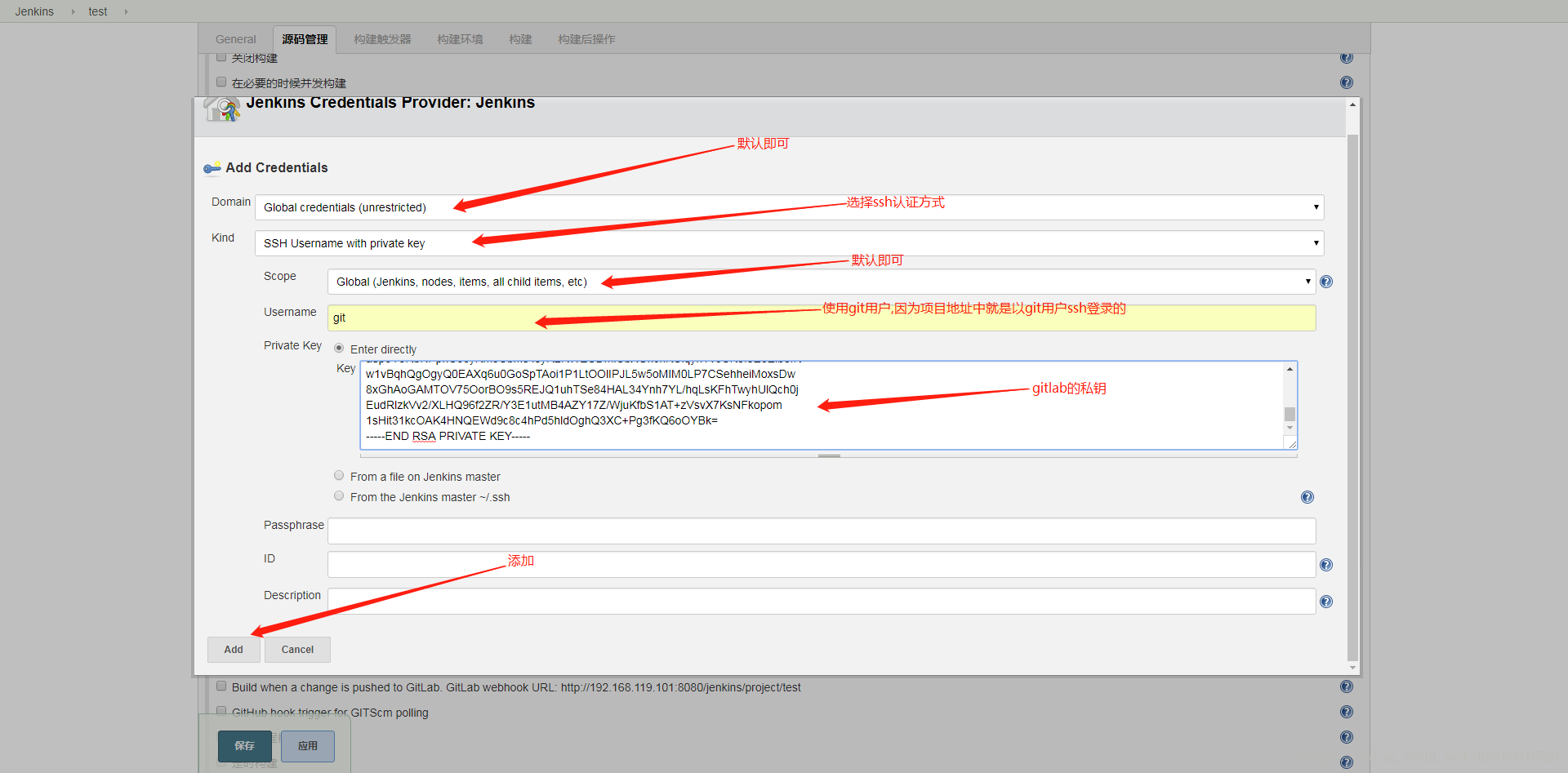Click the dialog scrollbar up arrow
Image resolution: width=1568 pixels, height=773 pixels.
(1352, 104)
